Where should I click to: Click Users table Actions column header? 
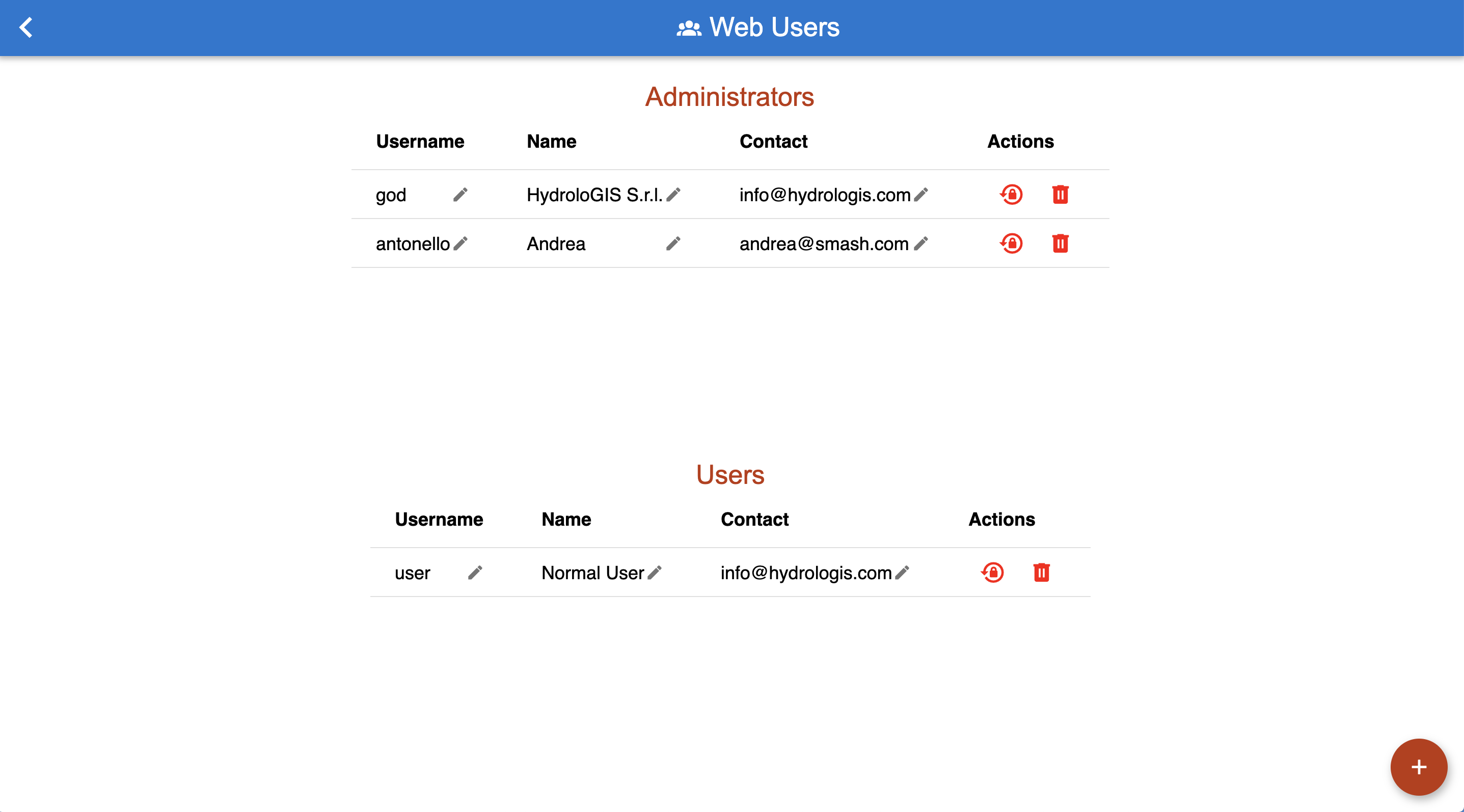(x=1001, y=520)
